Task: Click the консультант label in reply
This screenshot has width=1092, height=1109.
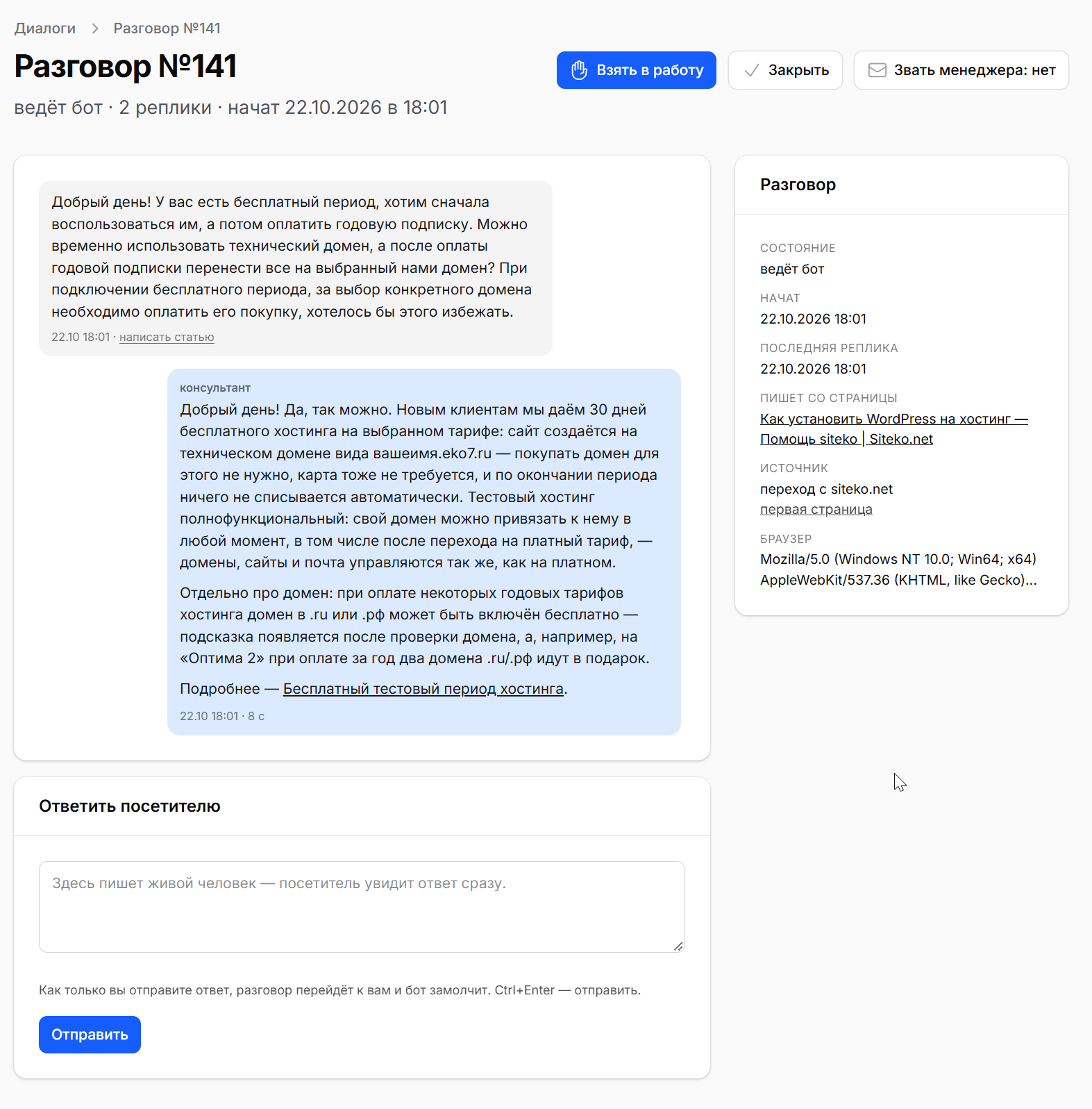Action: pyautogui.click(x=215, y=388)
